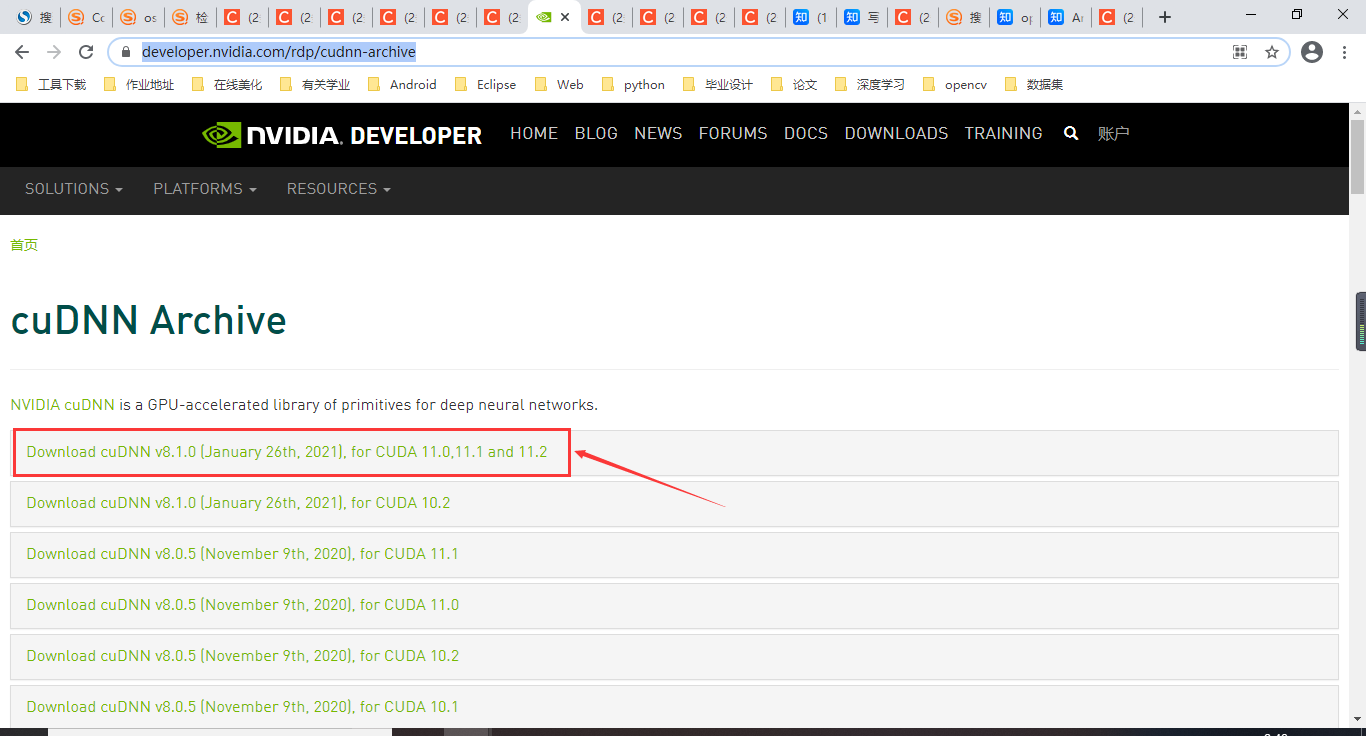Expand cuDNN v8.0.5 for CUDA 11.0

(x=674, y=606)
